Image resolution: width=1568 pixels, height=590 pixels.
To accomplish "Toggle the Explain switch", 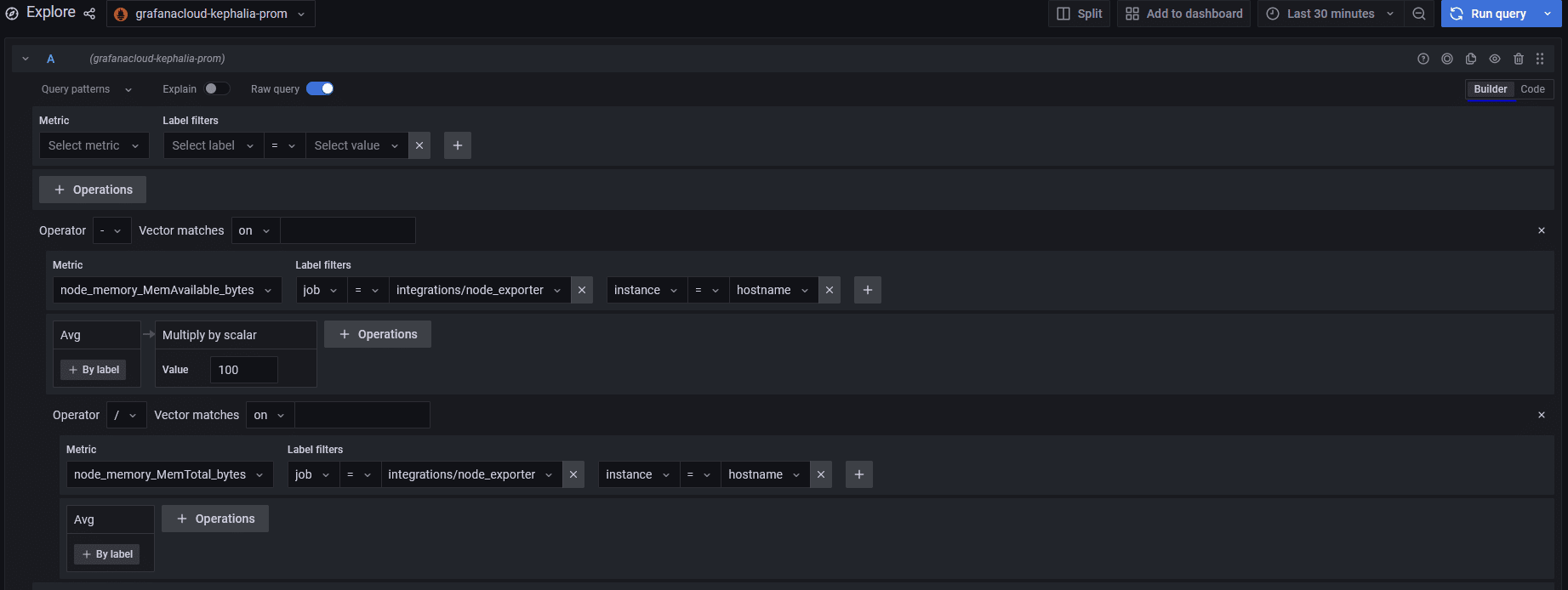I will coord(216,88).
